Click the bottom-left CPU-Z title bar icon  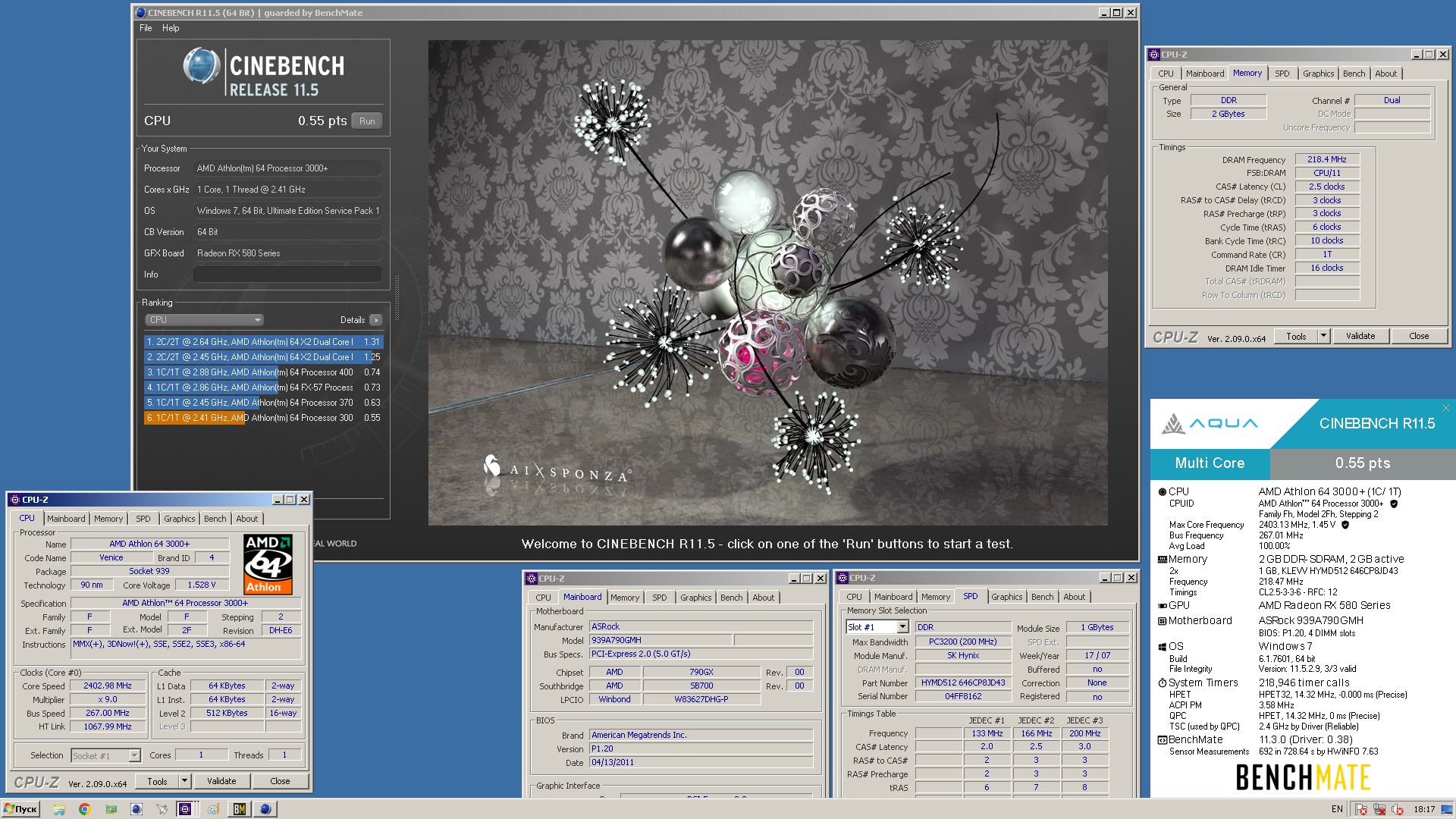click(14, 500)
